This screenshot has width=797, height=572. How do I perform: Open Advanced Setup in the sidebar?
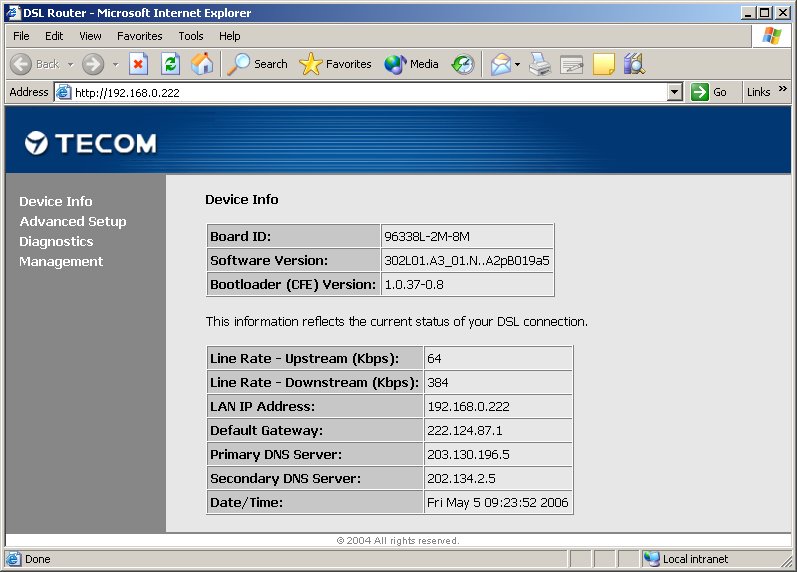click(73, 222)
